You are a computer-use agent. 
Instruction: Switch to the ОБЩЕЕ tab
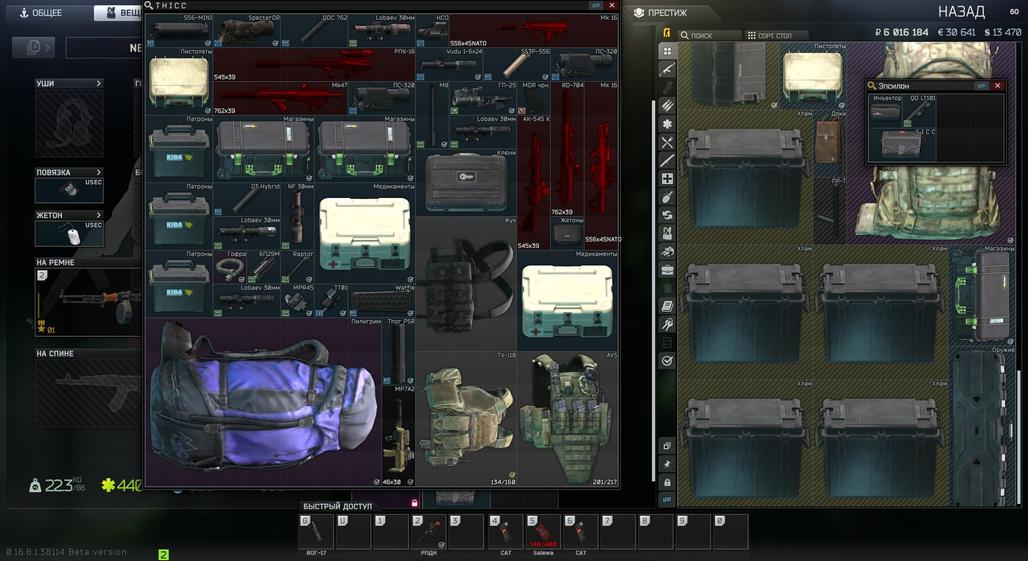(42, 13)
